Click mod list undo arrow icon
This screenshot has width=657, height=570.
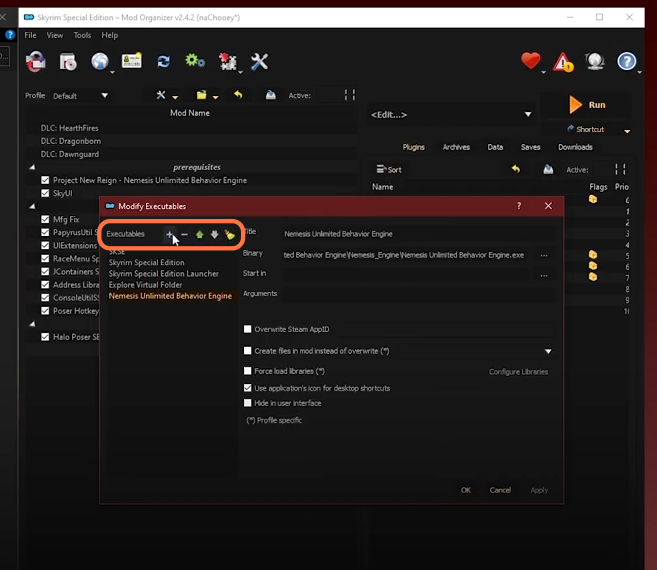(238, 95)
